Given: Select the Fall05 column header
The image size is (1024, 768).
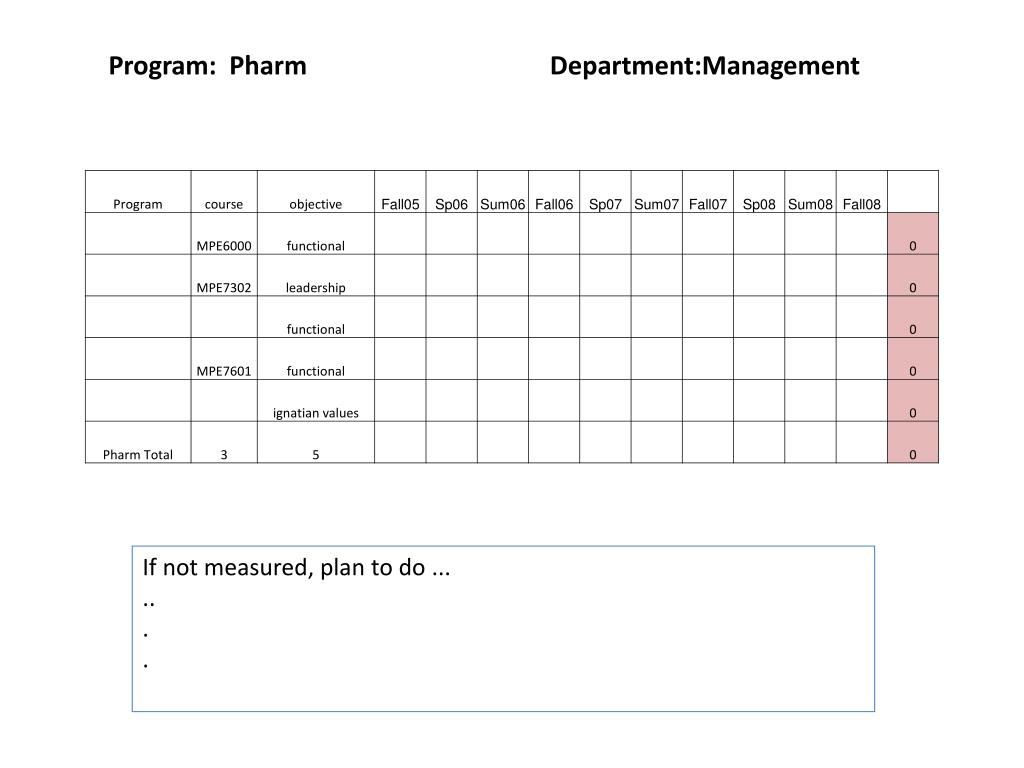Looking at the screenshot, I should [x=400, y=192].
